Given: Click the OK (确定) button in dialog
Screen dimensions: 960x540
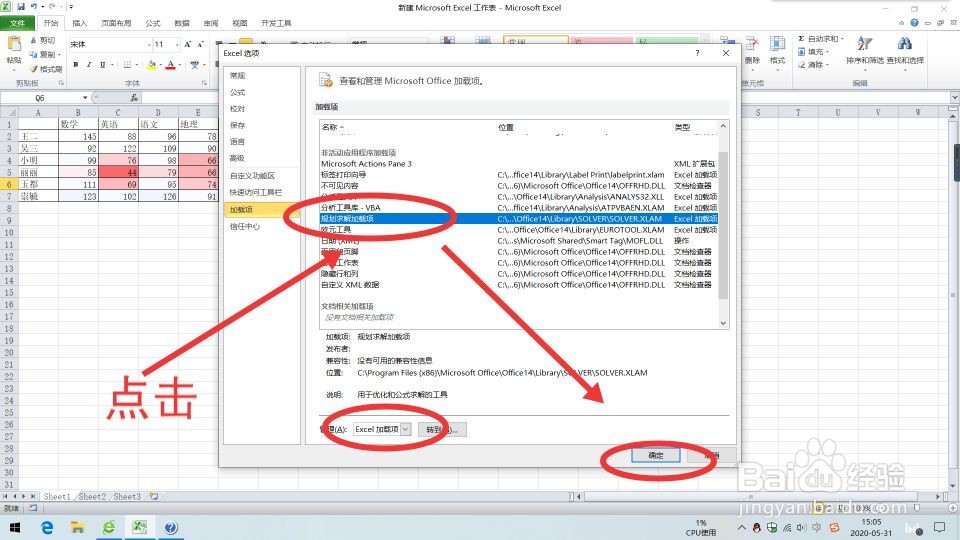Looking at the screenshot, I should 656,455.
